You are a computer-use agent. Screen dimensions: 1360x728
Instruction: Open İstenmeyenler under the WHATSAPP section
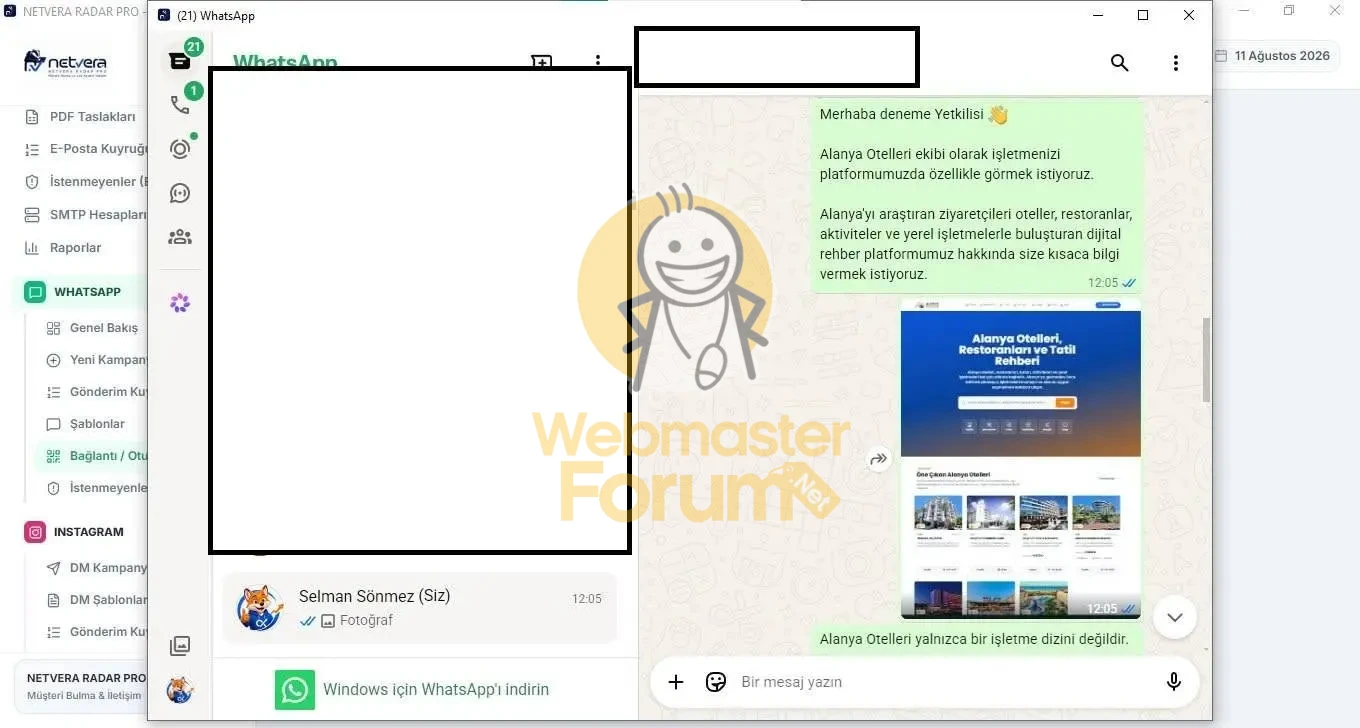point(96,488)
